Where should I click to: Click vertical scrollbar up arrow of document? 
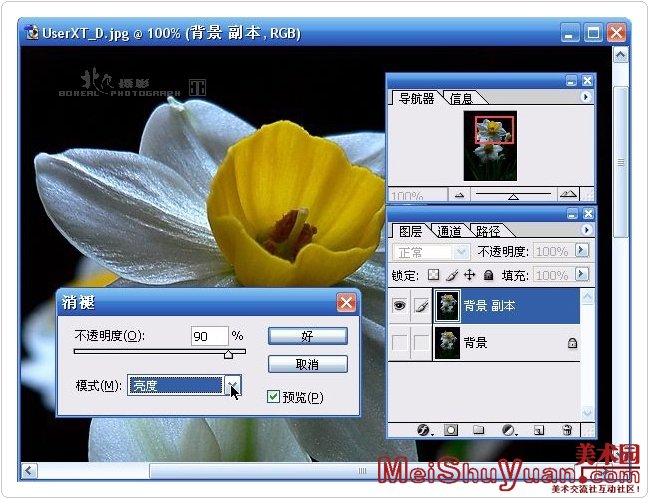coord(620,55)
